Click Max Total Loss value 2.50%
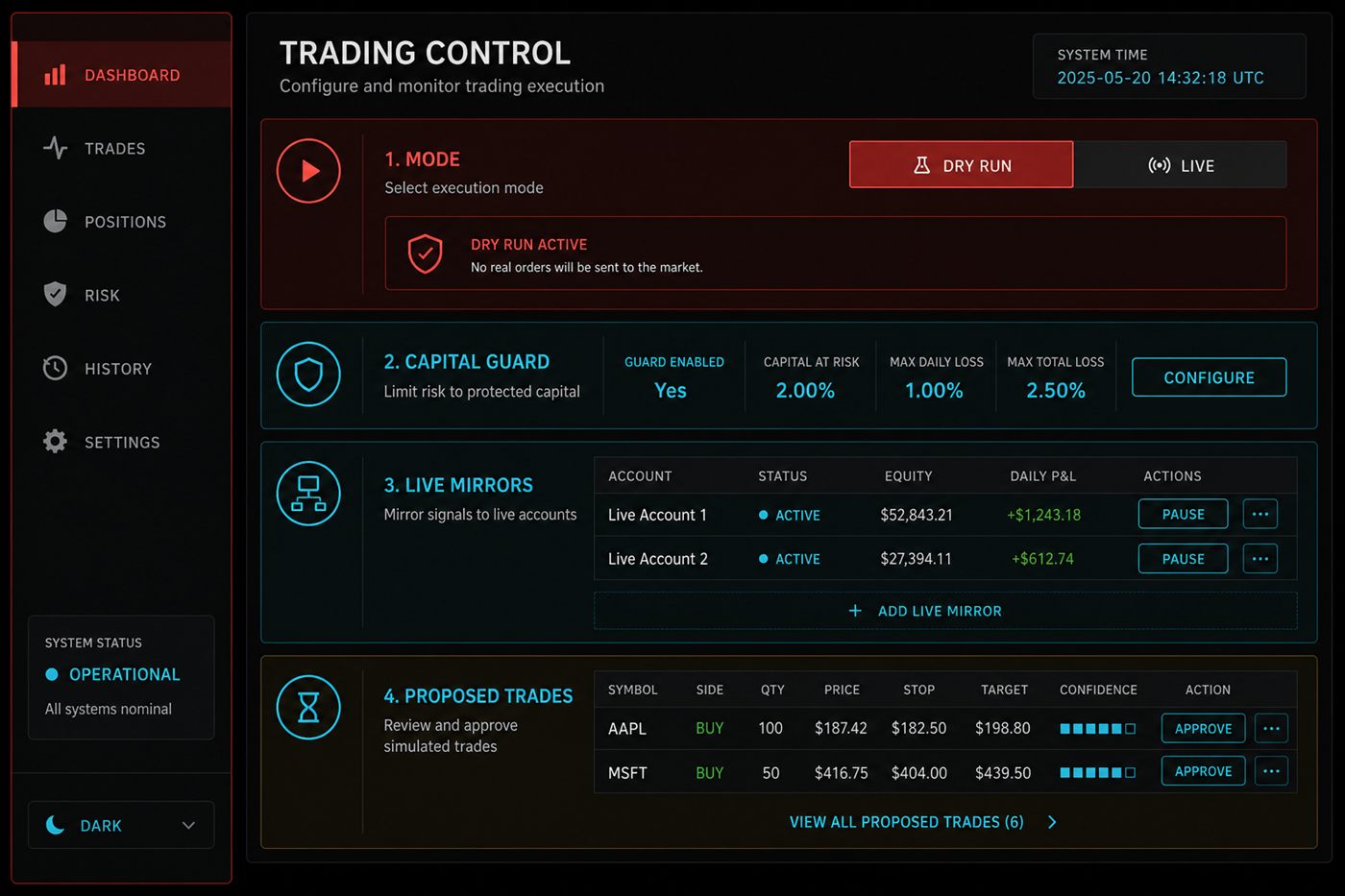 pos(1056,390)
